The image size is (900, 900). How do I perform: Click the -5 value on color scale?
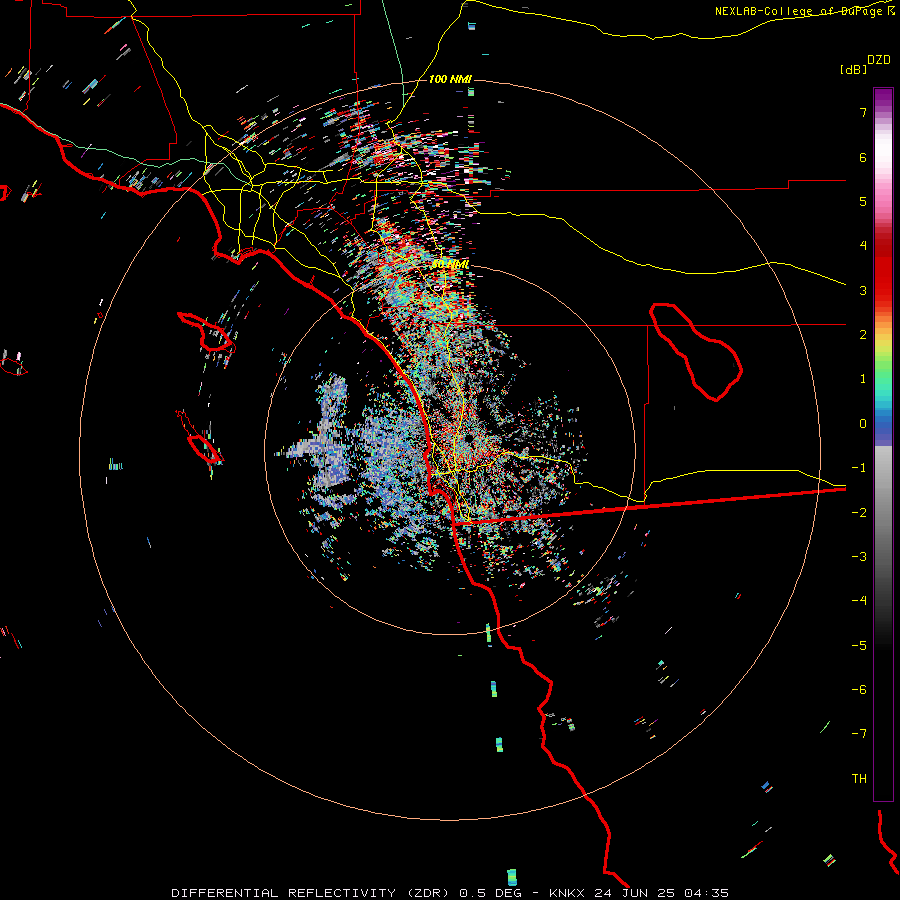859,646
